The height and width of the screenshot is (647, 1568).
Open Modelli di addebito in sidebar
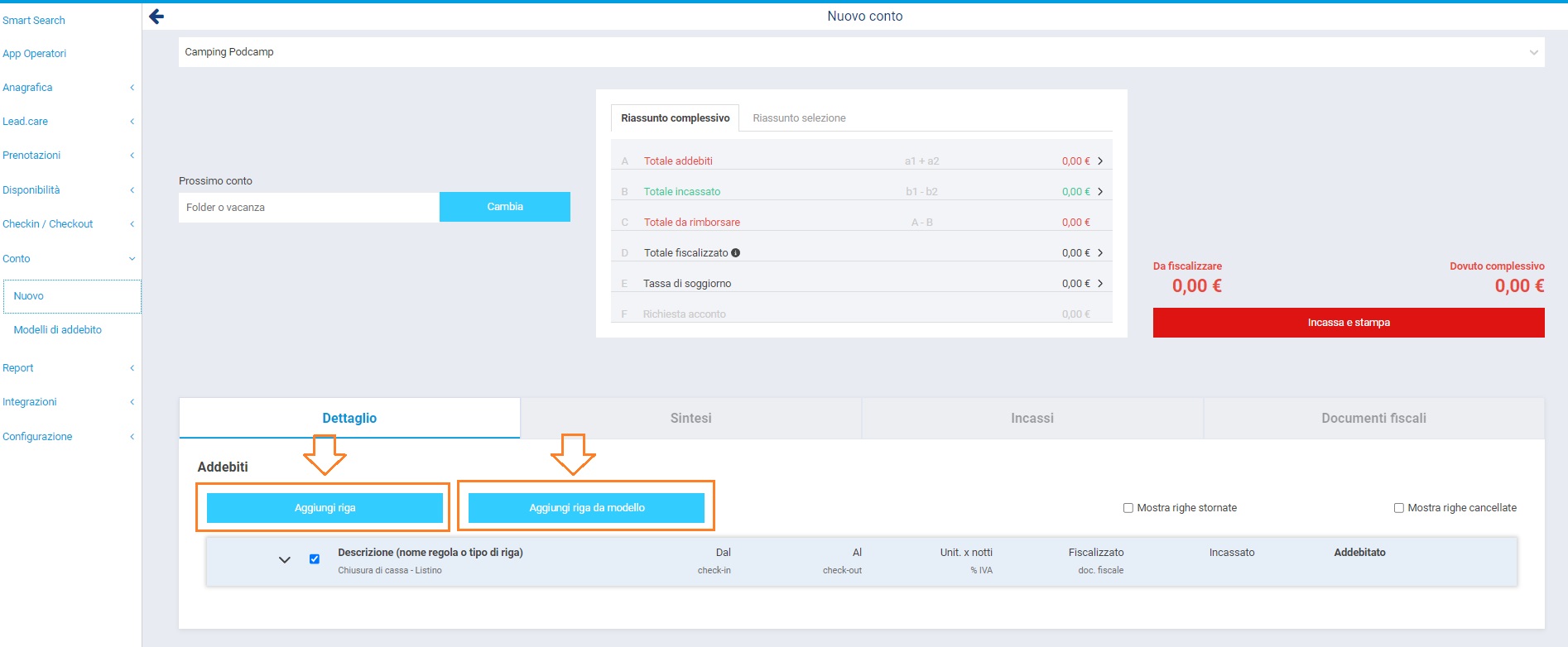pos(58,330)
